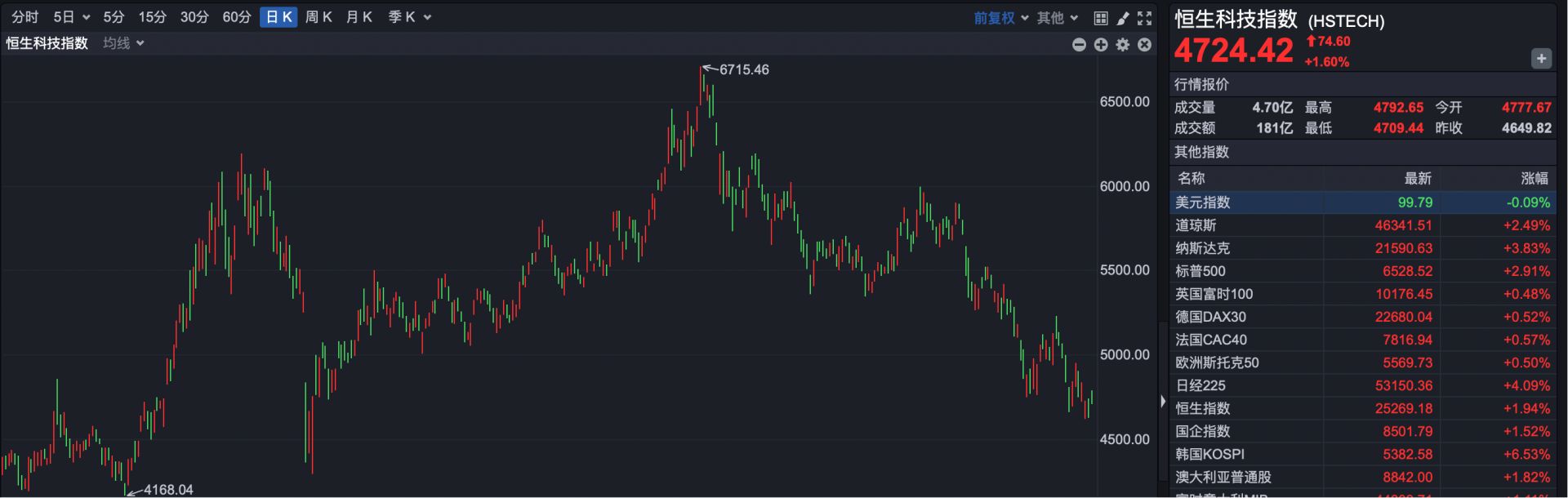Select the 60分 interval tab
The height and width of the screenshot is (498, 1568).
pyautogui.click(x=237, y=17)
